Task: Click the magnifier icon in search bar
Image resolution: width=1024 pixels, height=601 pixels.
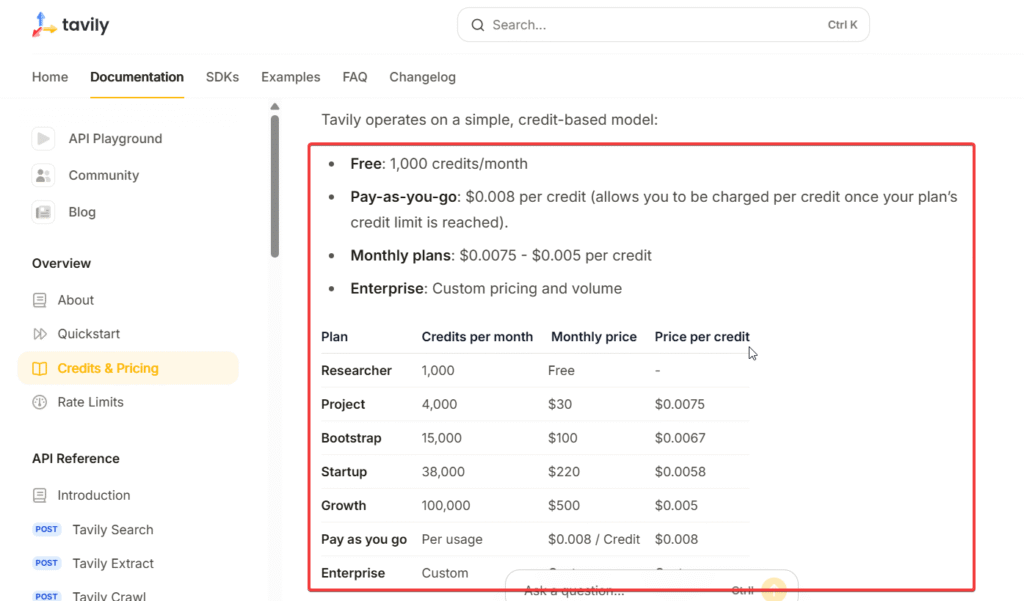Action: 478,25
